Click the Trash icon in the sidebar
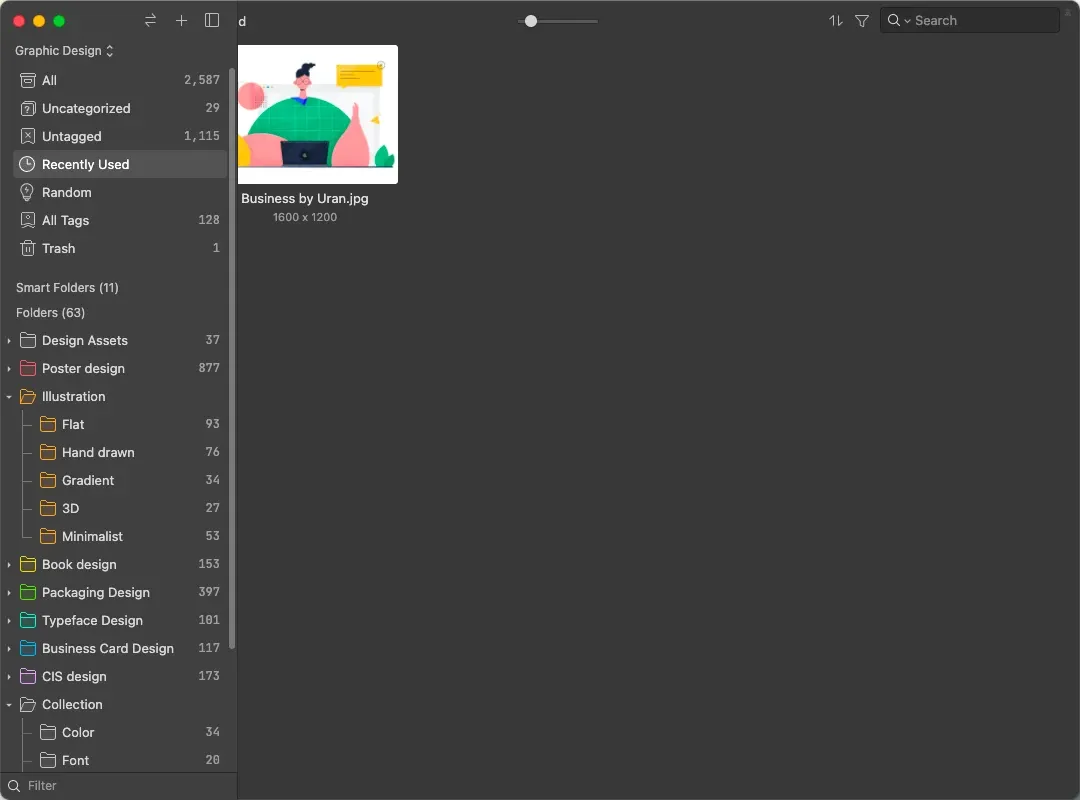This screenshot has height=800, width=1080. click(28, 248)
